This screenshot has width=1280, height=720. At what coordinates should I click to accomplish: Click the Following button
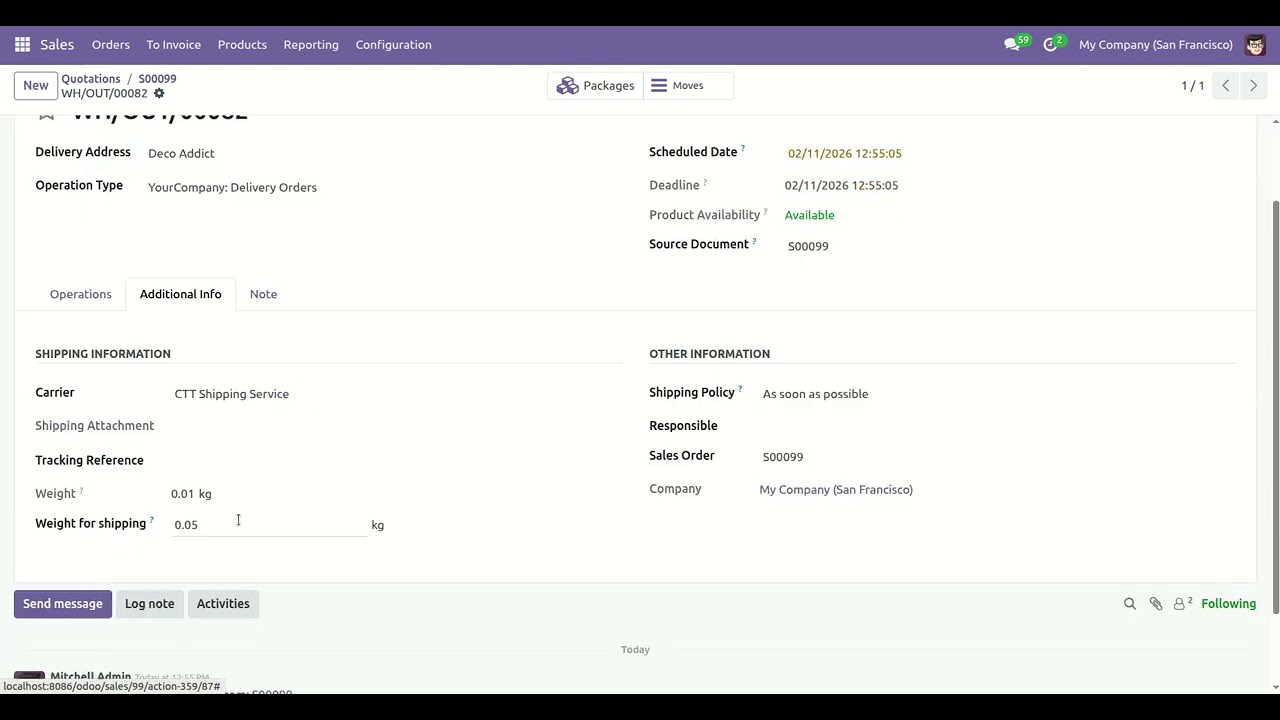tap(1228, 604)
